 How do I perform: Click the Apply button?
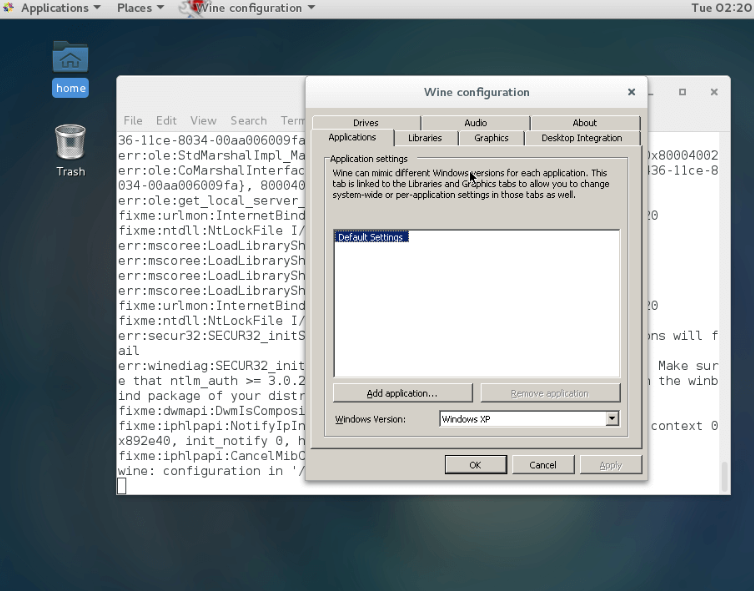coord(611,465)
